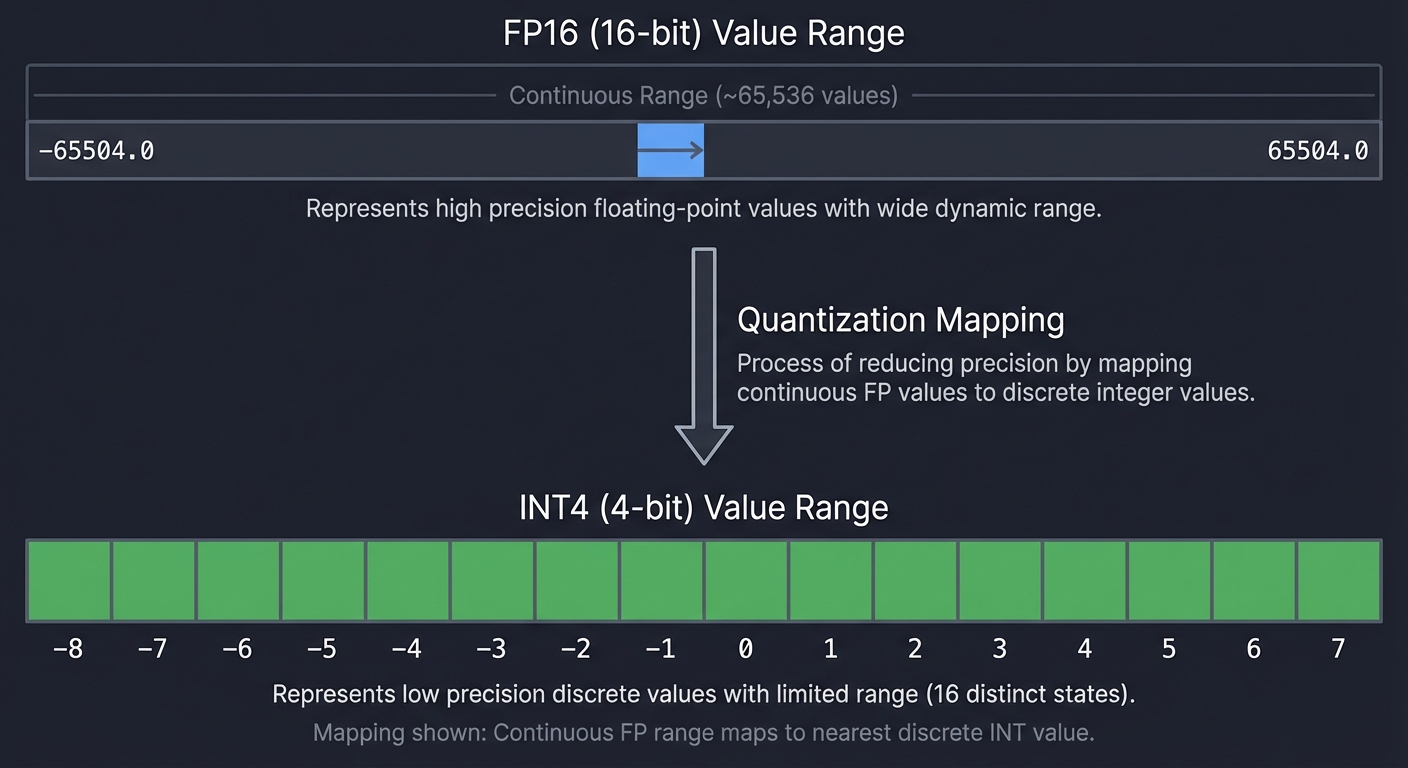Click the blue slider marker on the FP16 range

tap(670, 150)
